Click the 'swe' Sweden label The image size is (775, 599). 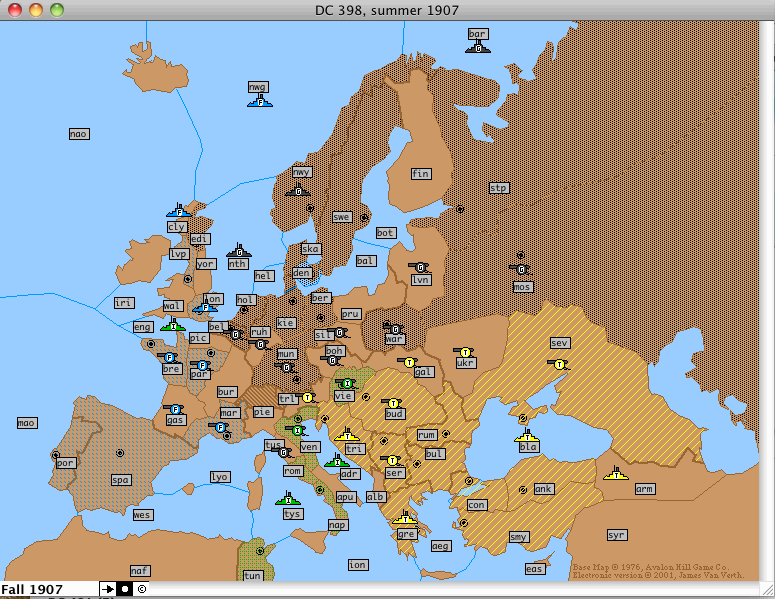342,217
